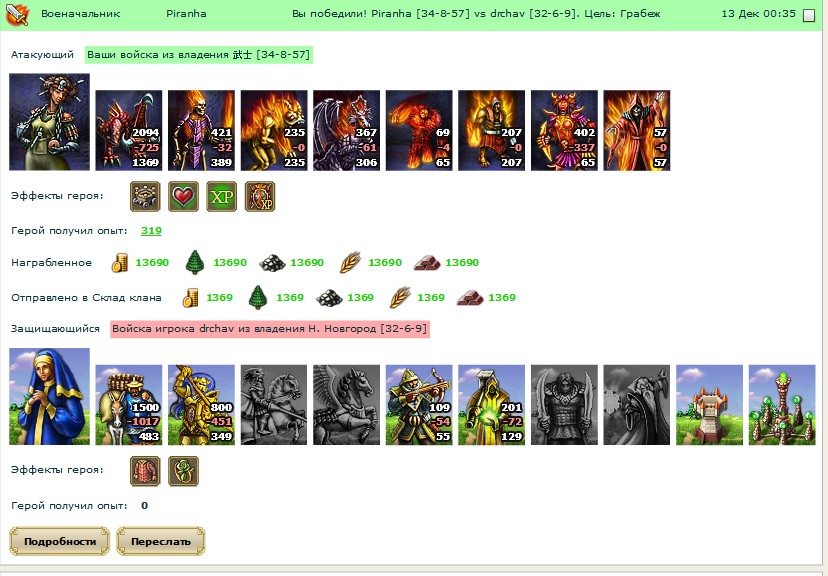828x576 pixels.
Task: Click the siege cart hero effect icon
Action: [145, 196]
